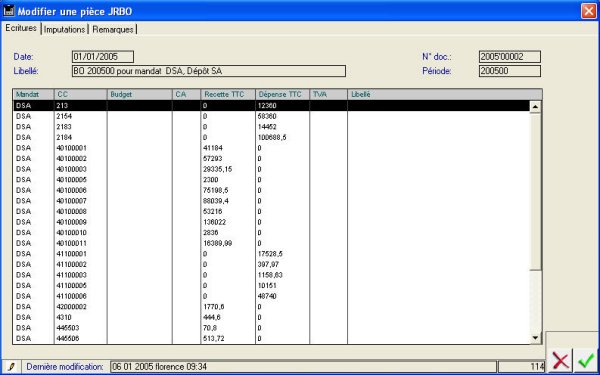The image size is (600, 375).
Task: Select the row with CC 40100003
Action: (x=271, y=169)
